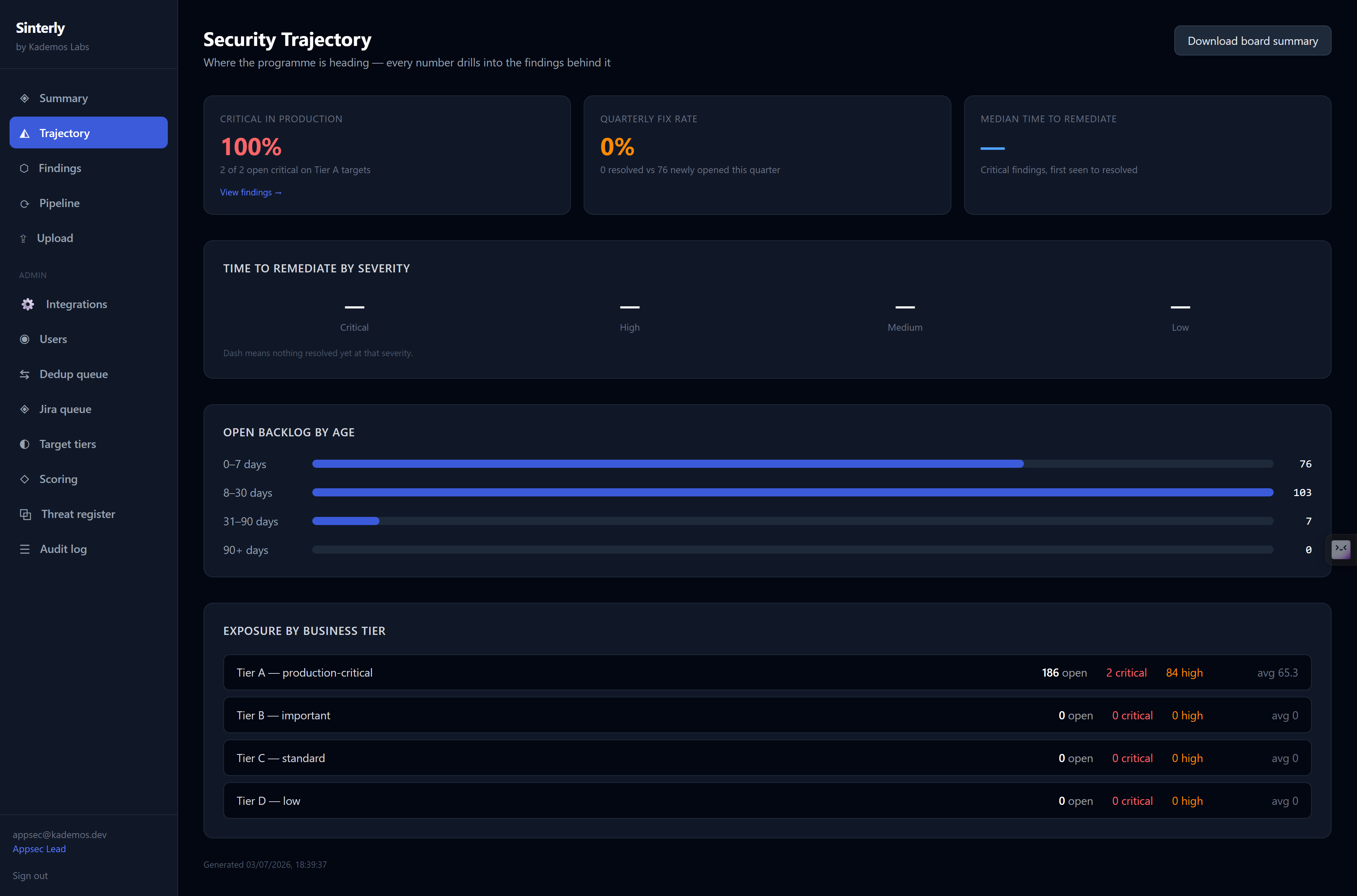Image resolution: width=1357 pixels, height=896 pixels.
Task: Click the Generated 03/07/2026 timestamp
Action: tap(265, 865)
